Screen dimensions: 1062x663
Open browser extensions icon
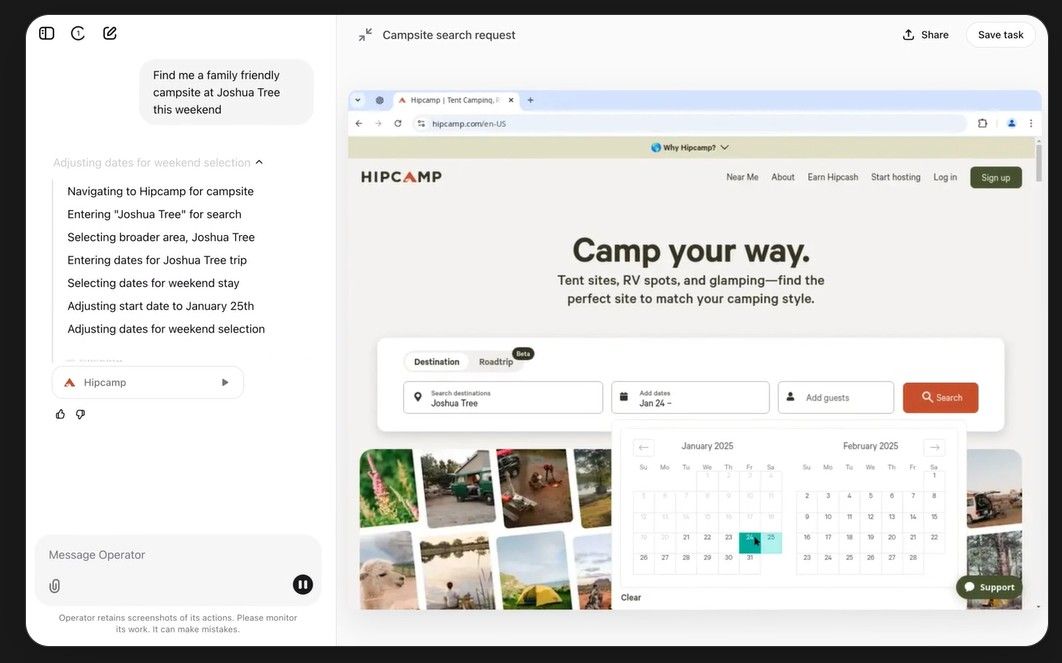pos(982,123)
